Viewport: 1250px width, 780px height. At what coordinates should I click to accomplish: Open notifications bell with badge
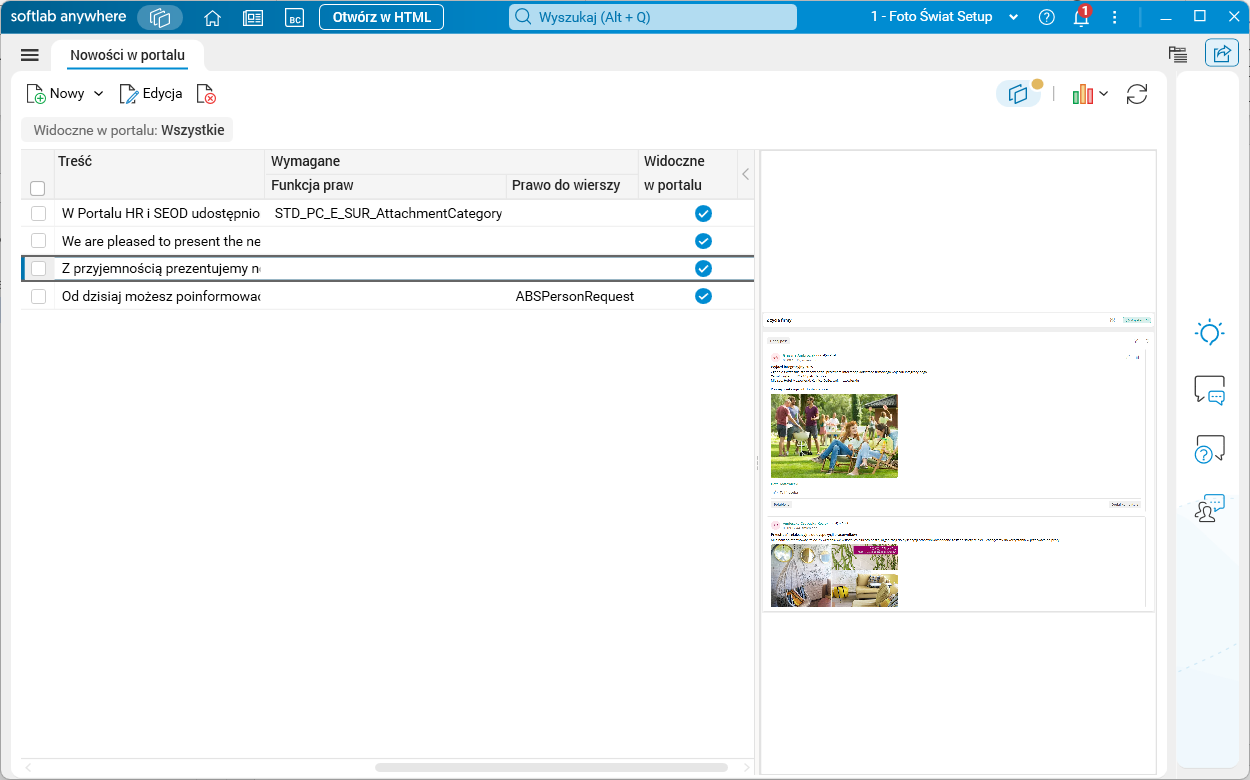[1081, 17]
